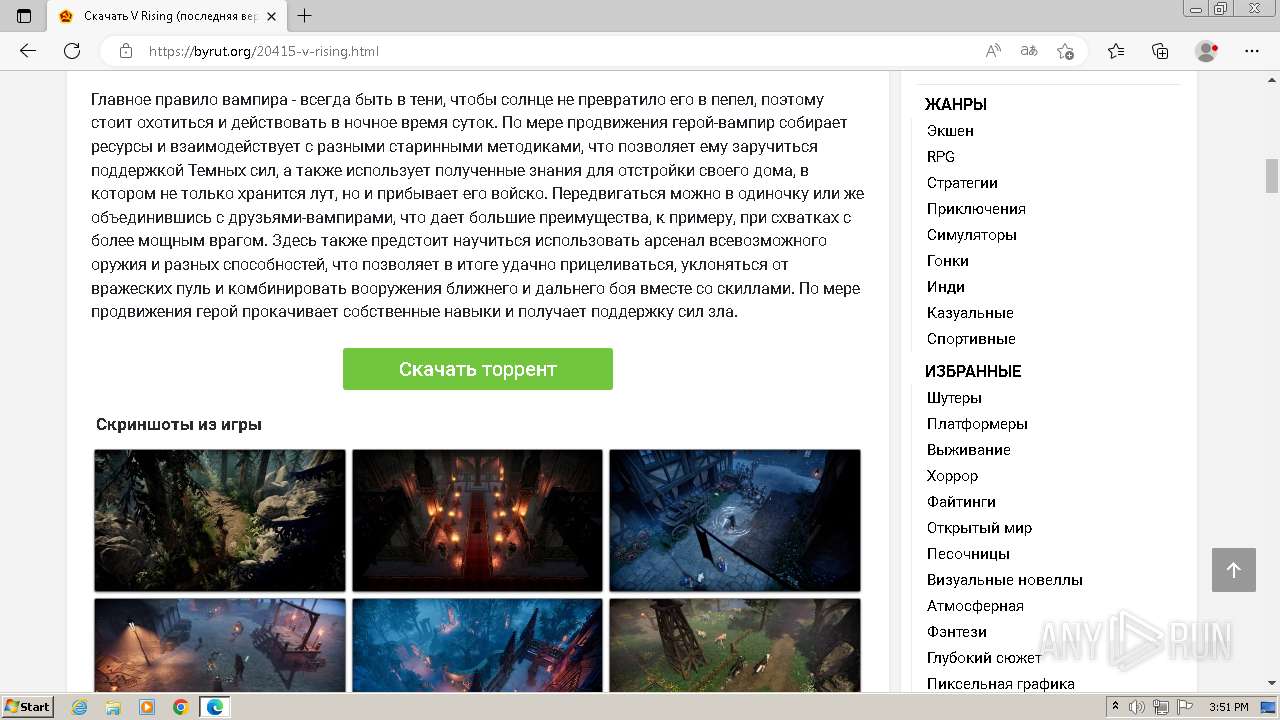The width and height of the screenshot is (1280, 720).
Task: Open the Приключения genre
Action: tap(976, 209)
